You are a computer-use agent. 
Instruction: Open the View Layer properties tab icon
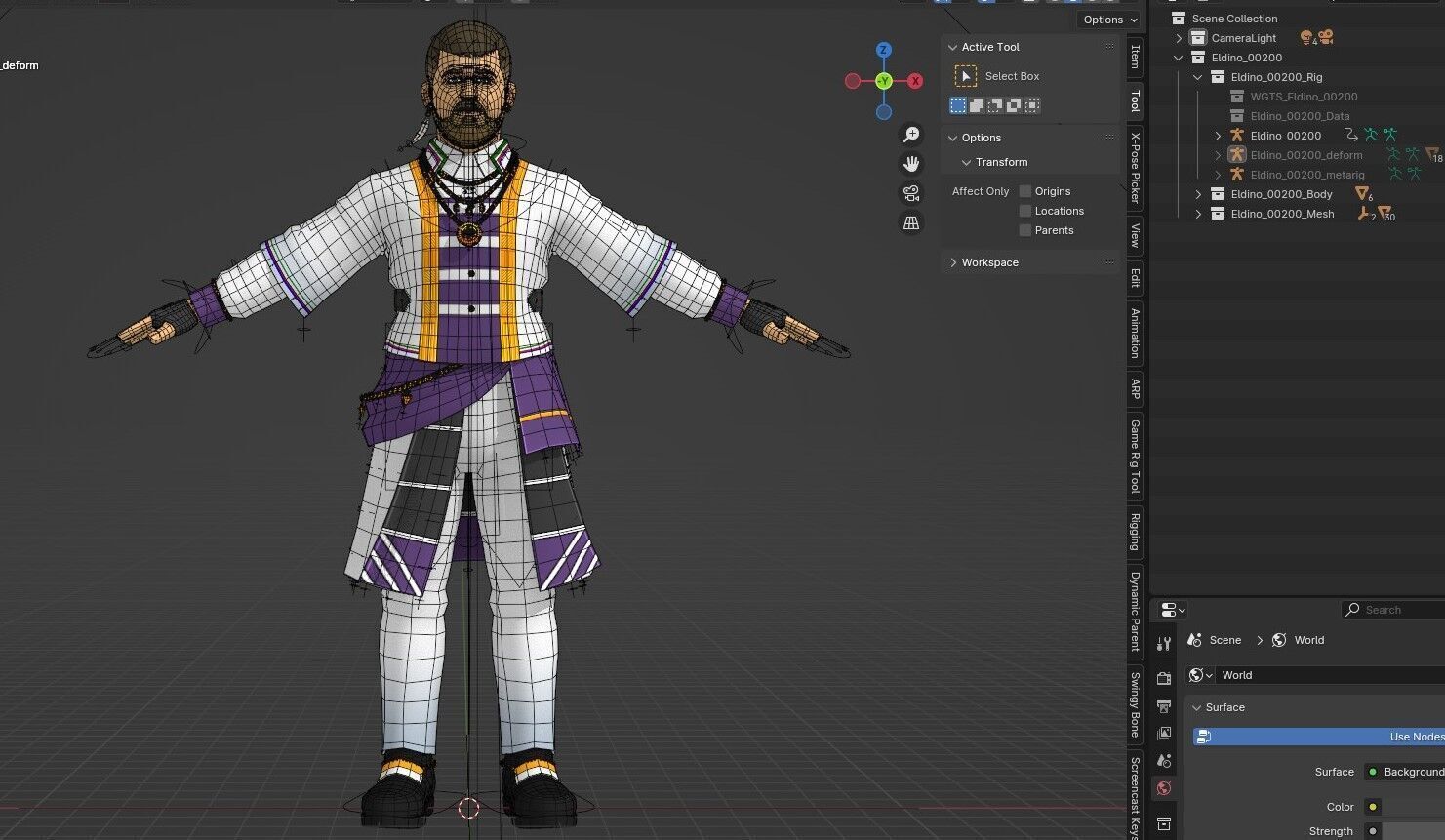click(x=1163, y=733)
